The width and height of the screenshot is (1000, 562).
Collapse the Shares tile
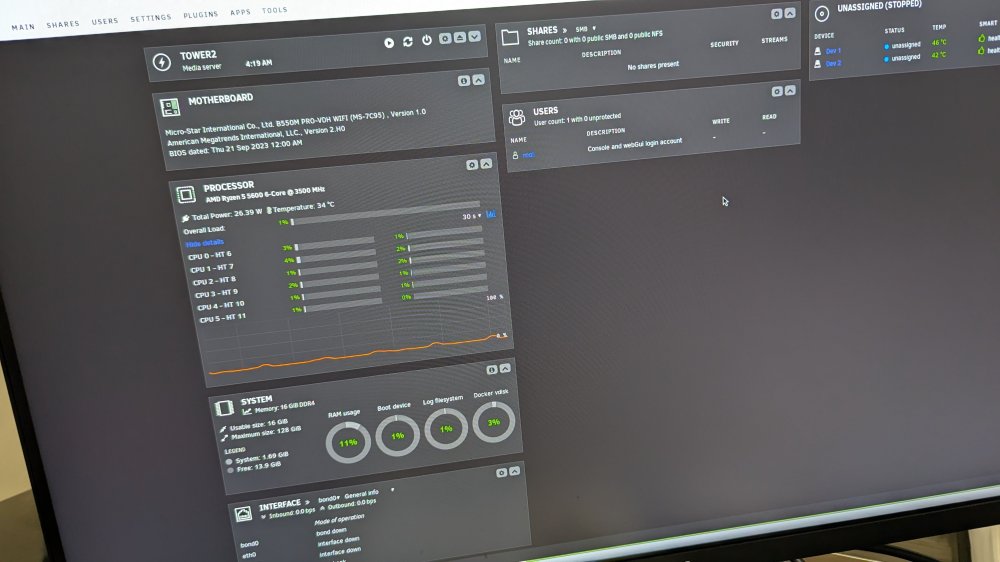(x=790, y=13)
